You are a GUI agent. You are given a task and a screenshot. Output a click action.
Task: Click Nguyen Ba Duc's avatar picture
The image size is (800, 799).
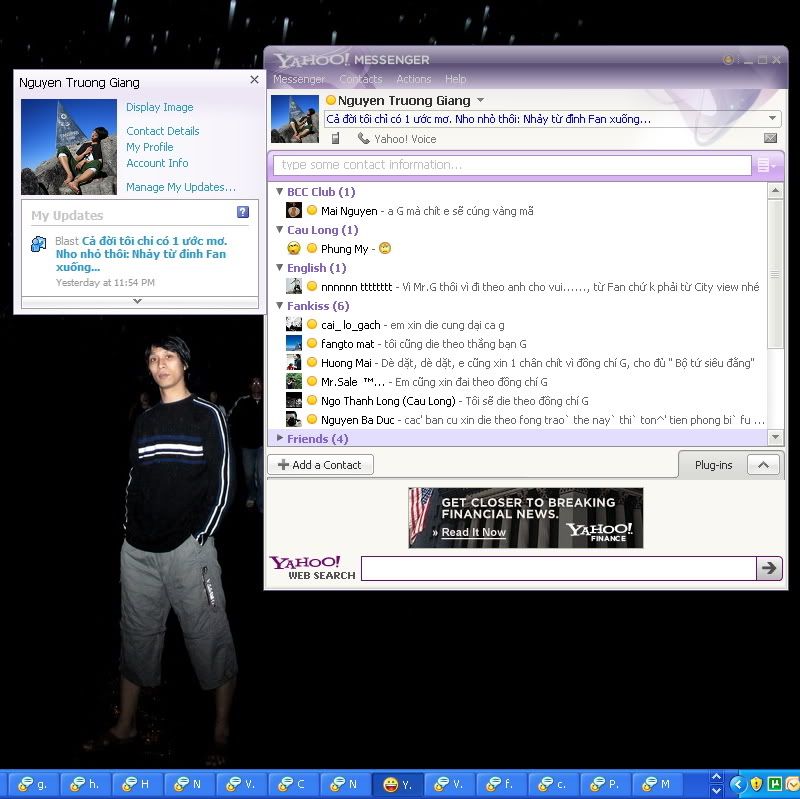[293, 419]
